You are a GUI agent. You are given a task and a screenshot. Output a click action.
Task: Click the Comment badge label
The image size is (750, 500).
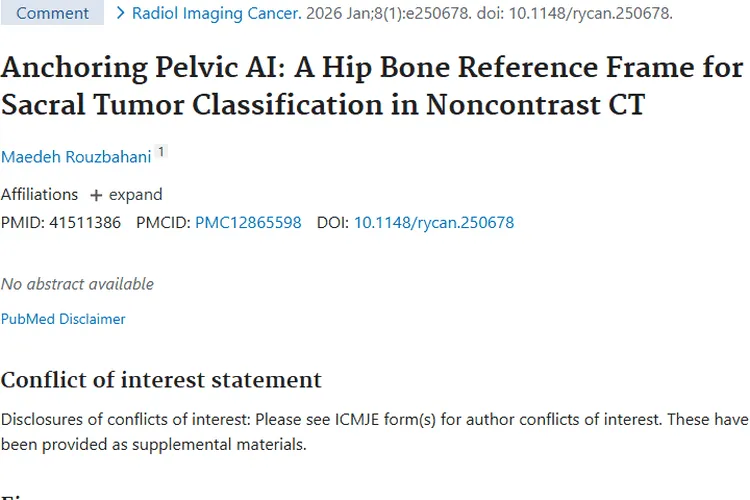pyautogui.click(x=52, y=14)
